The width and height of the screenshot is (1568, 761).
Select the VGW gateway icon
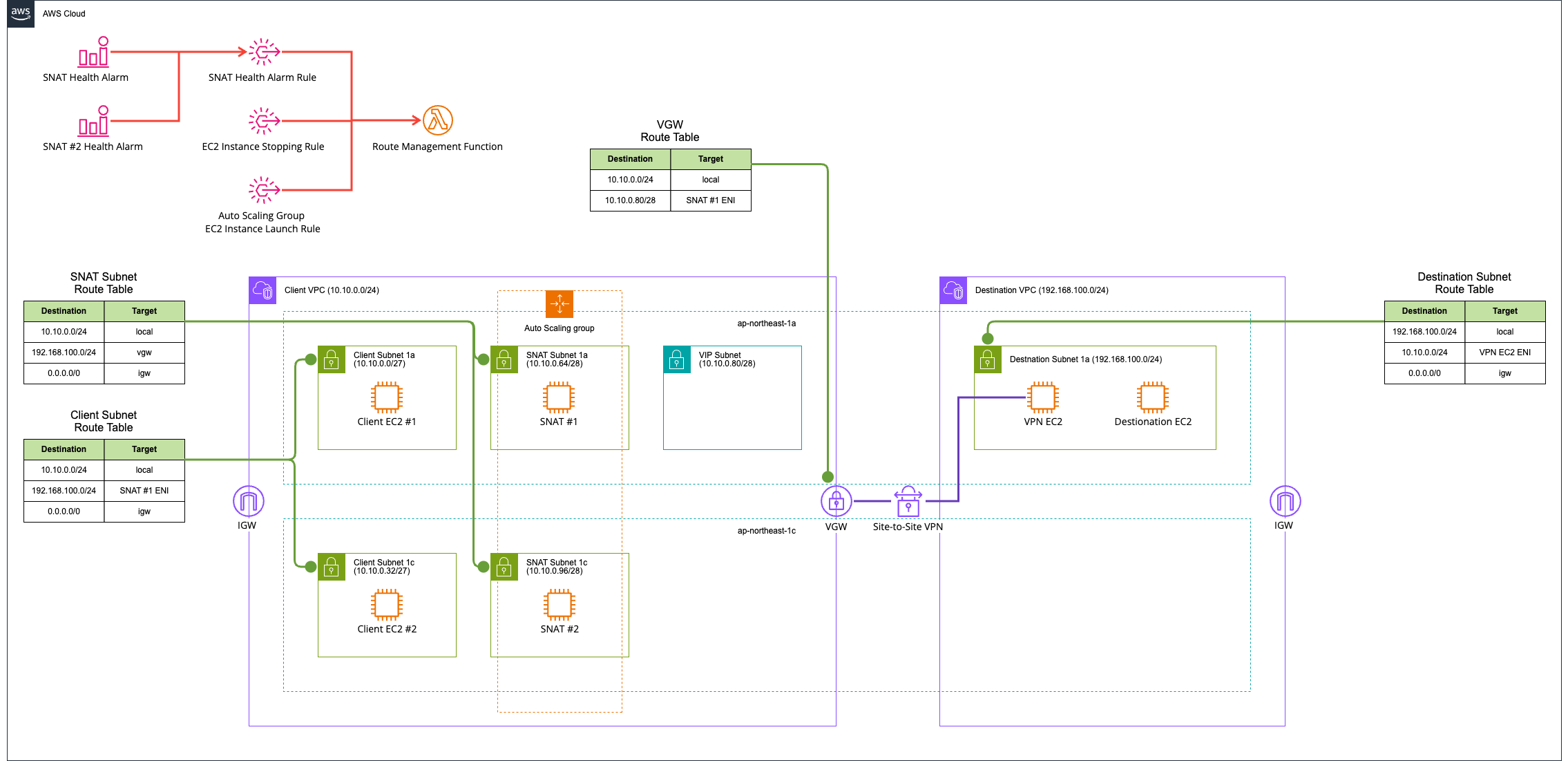836,501
